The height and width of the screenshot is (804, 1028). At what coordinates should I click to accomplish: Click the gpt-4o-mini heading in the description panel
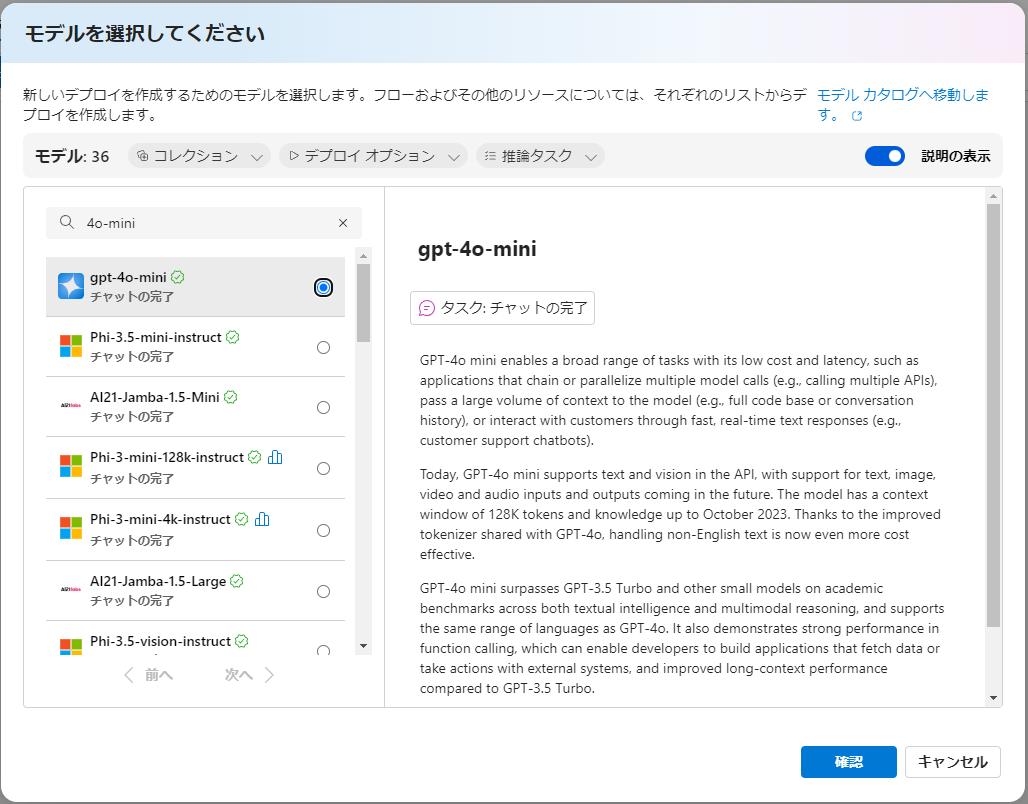(x=477, y=249)
